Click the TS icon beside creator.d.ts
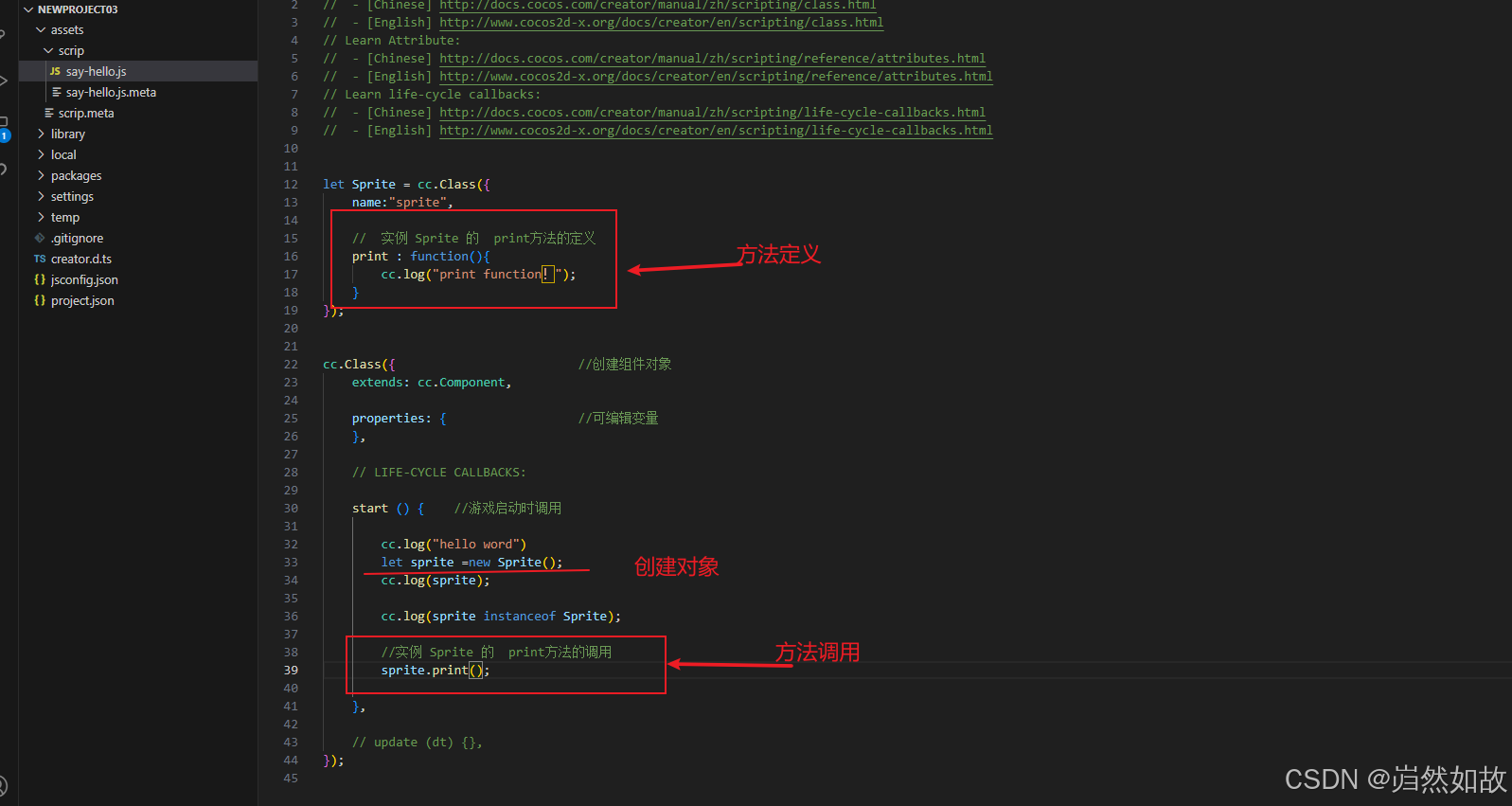This screenshot has width=1512, height=806. (x=40, y=260)
